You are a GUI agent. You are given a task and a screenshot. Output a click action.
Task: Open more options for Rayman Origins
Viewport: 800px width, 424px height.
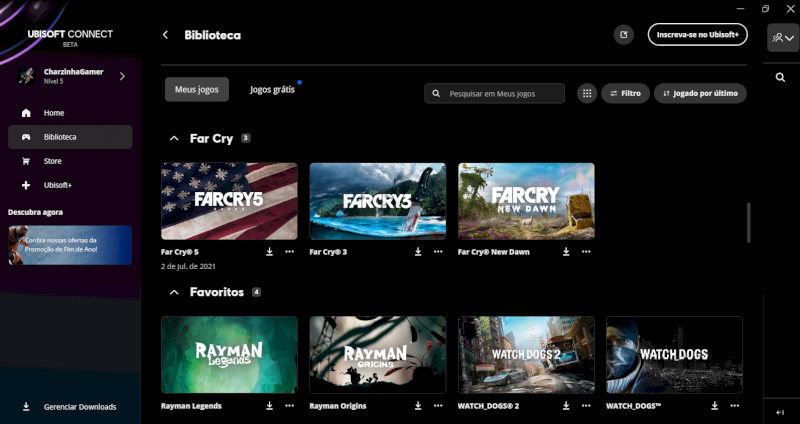tap(438, 406)
